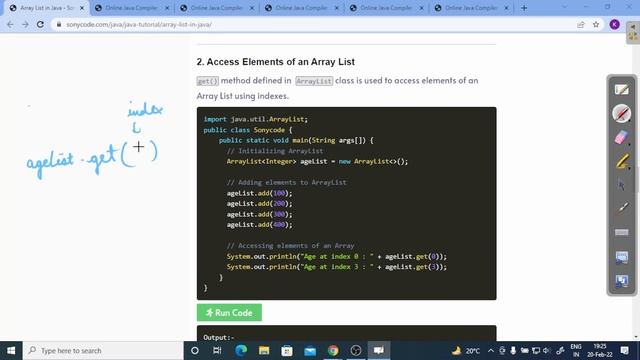This screenshot has height=360, width=640.
Task: Open the weather widget showing 20°C
Action: pyautogui.click(x=465, y=351)
